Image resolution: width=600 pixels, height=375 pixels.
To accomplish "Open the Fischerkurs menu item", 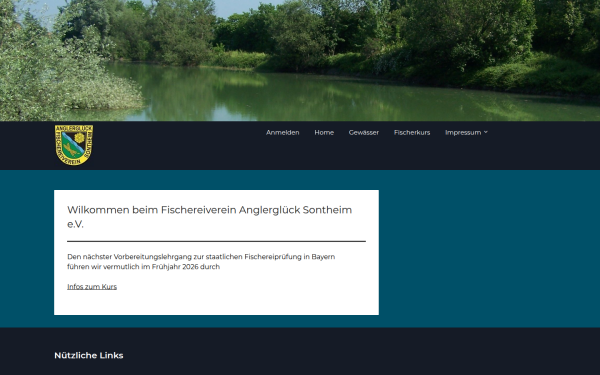I will [x=412, y=132].
